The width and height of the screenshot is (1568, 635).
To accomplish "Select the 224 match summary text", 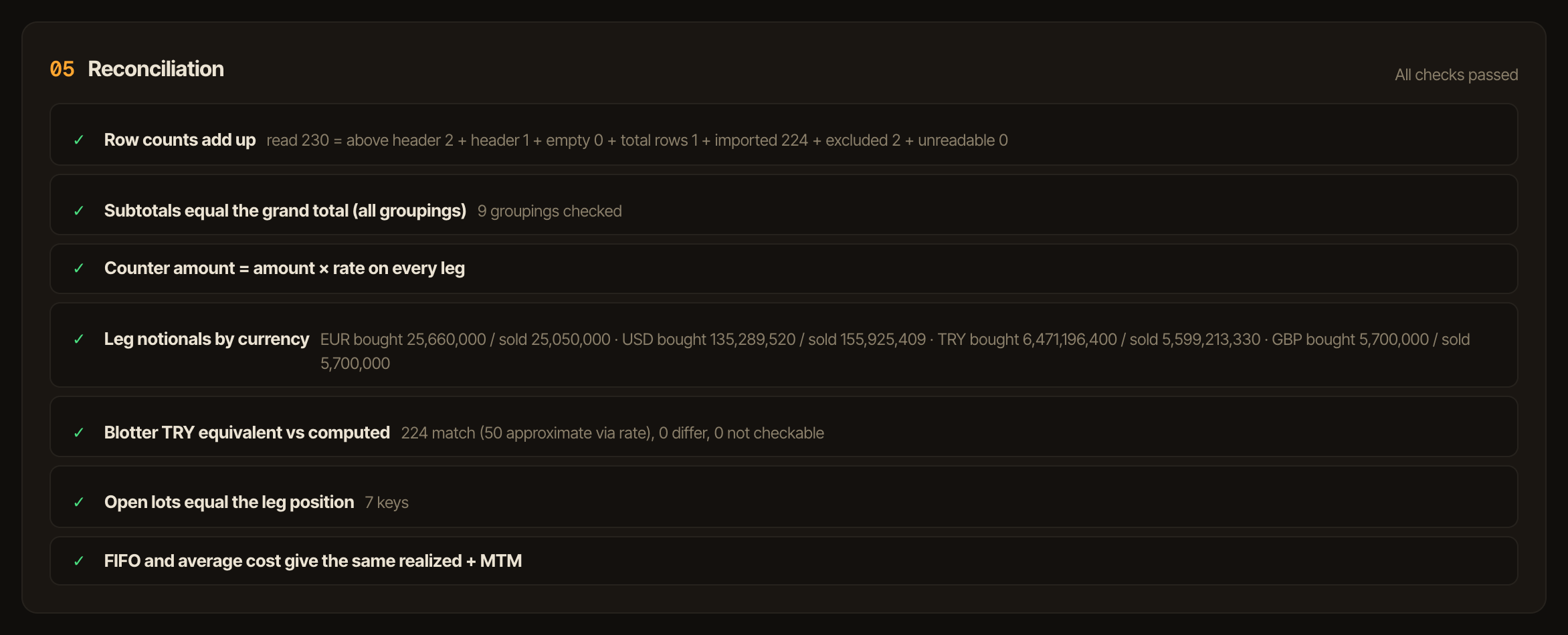I will point(612,433).
